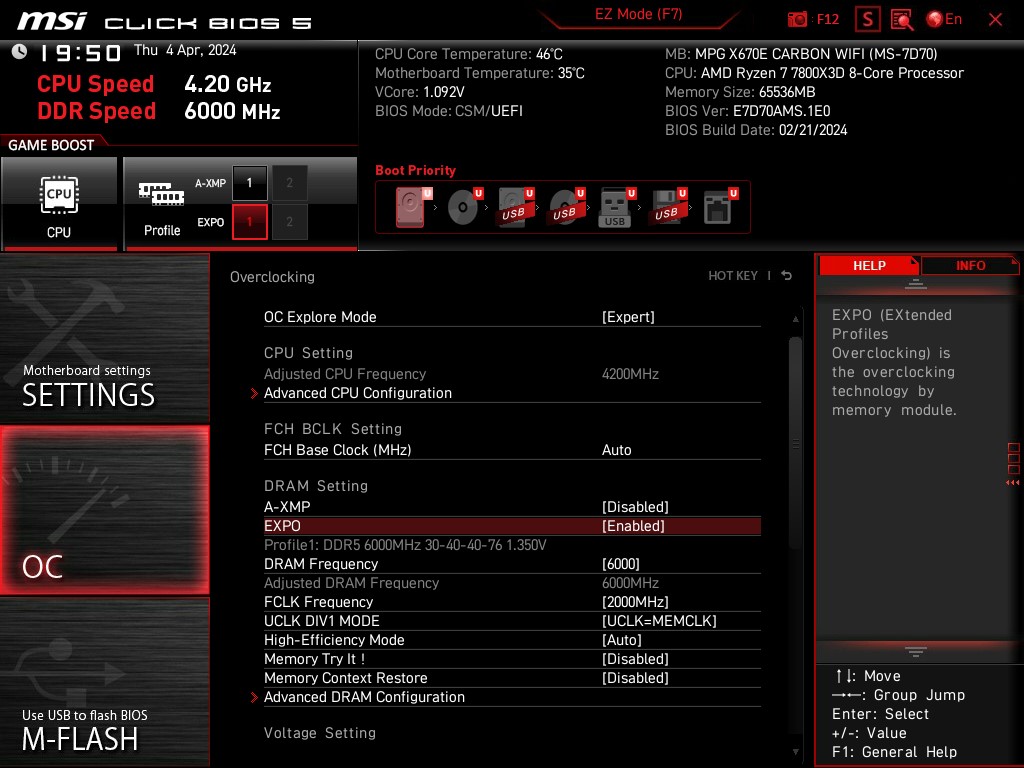Toggle EXPO profile 2
Viewport: 1024px width, 768px height.
(289, 222)
